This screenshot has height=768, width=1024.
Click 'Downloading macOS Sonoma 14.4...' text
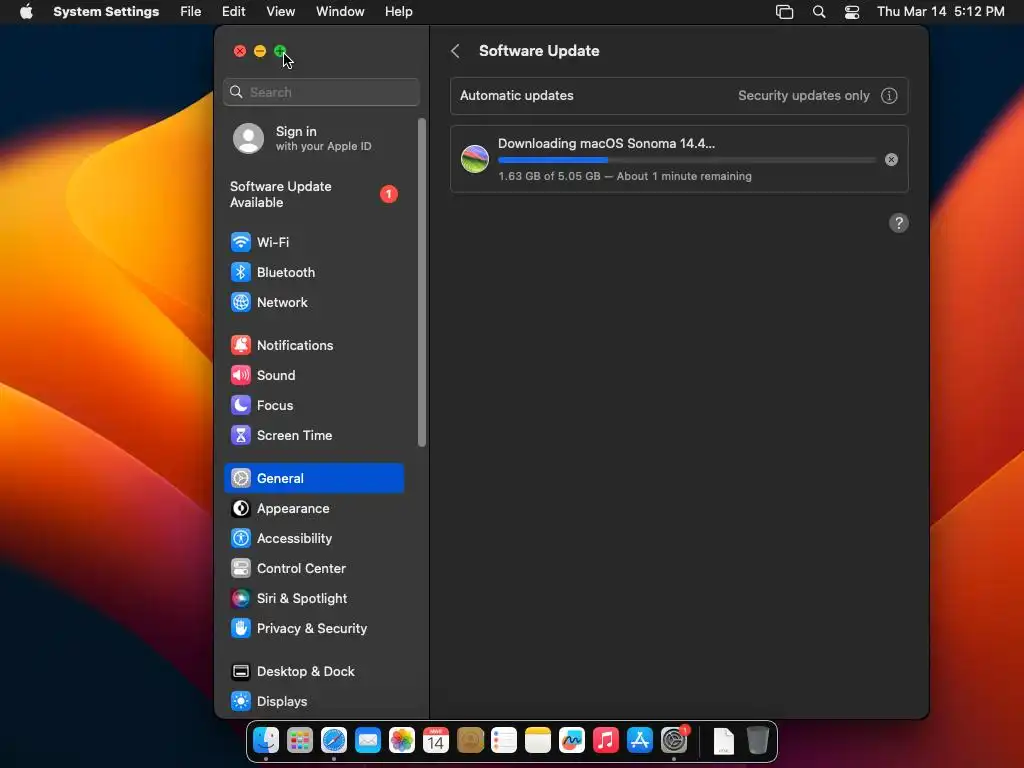pos(606,144)
